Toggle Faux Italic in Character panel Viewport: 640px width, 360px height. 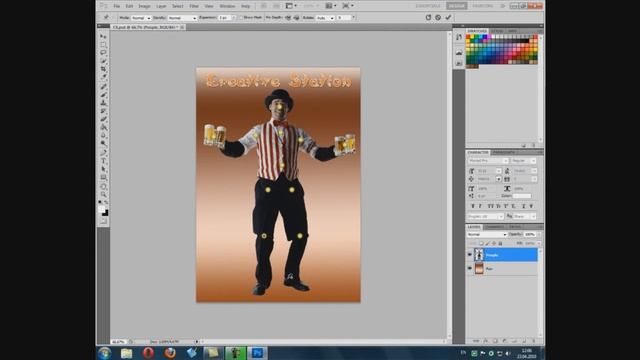click(x=480, y=206)
